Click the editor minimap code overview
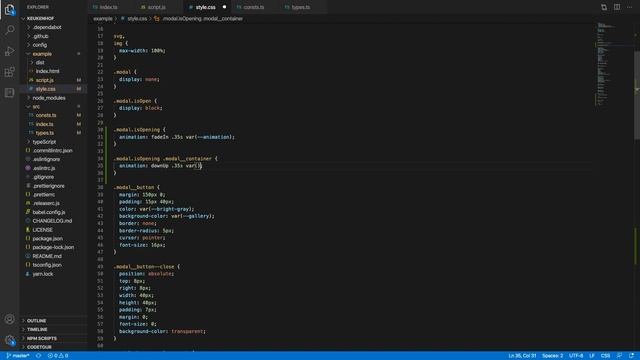The image size is (640, 360). pos(614,65)
